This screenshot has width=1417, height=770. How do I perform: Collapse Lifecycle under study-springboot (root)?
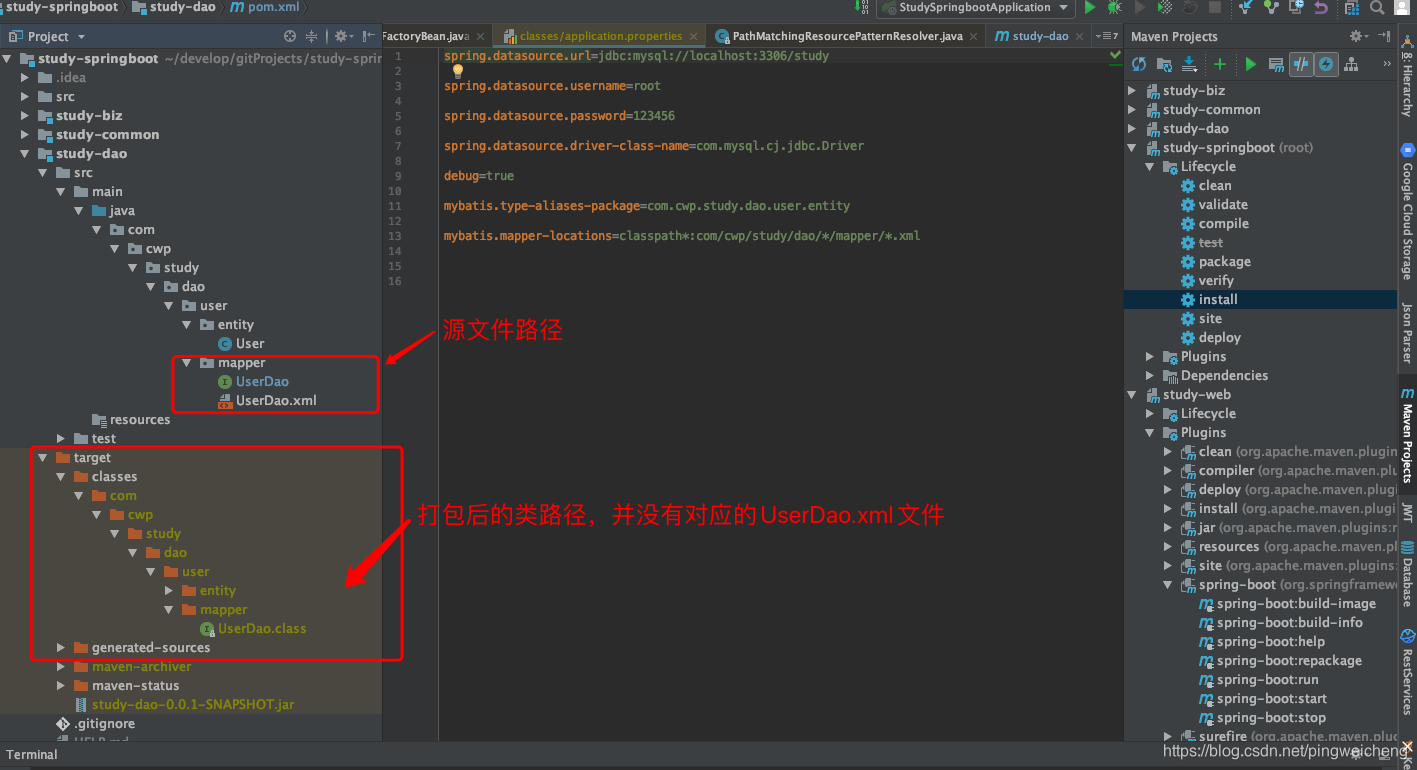(1150, 166)
